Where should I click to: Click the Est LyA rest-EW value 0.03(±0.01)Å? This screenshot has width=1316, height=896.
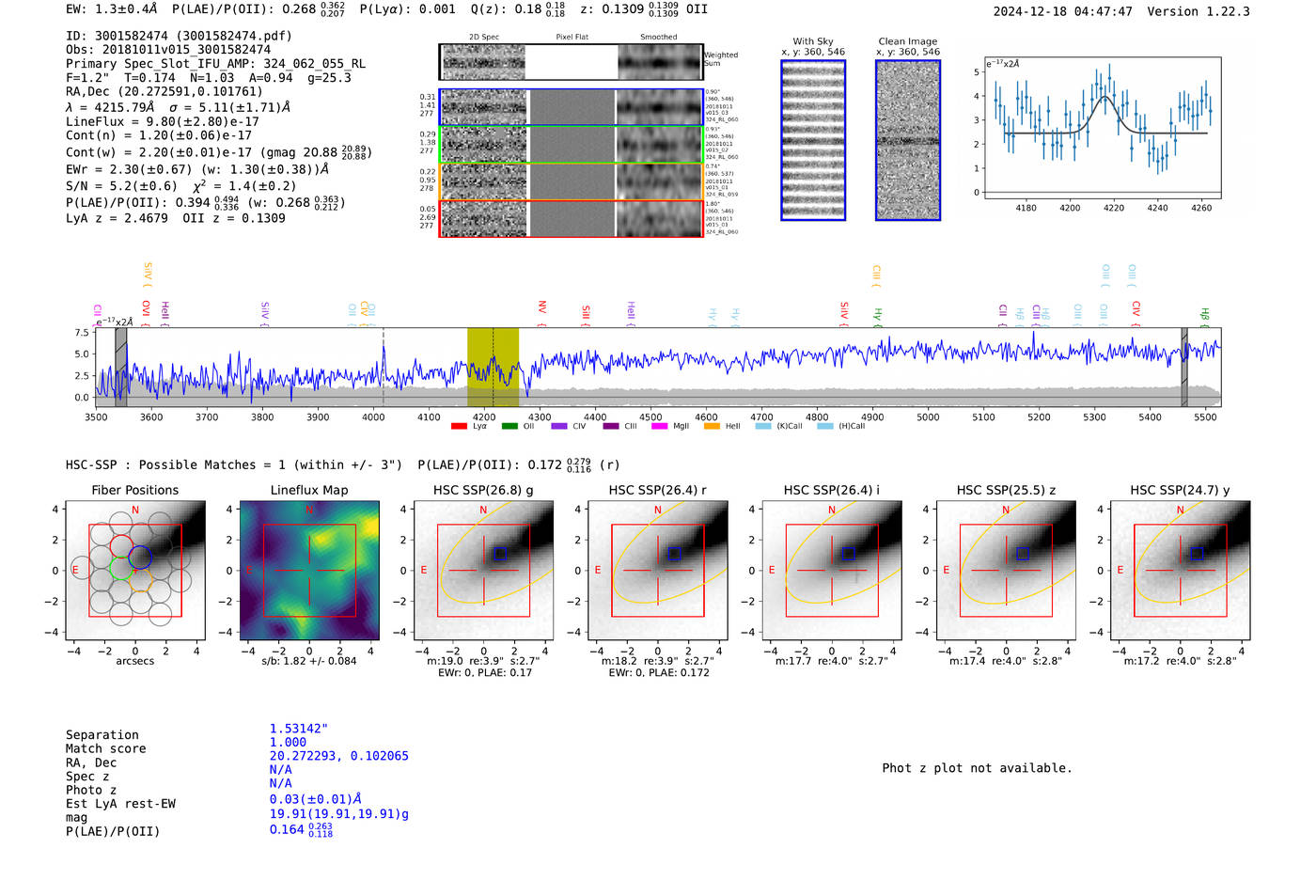tap(316, 799)
